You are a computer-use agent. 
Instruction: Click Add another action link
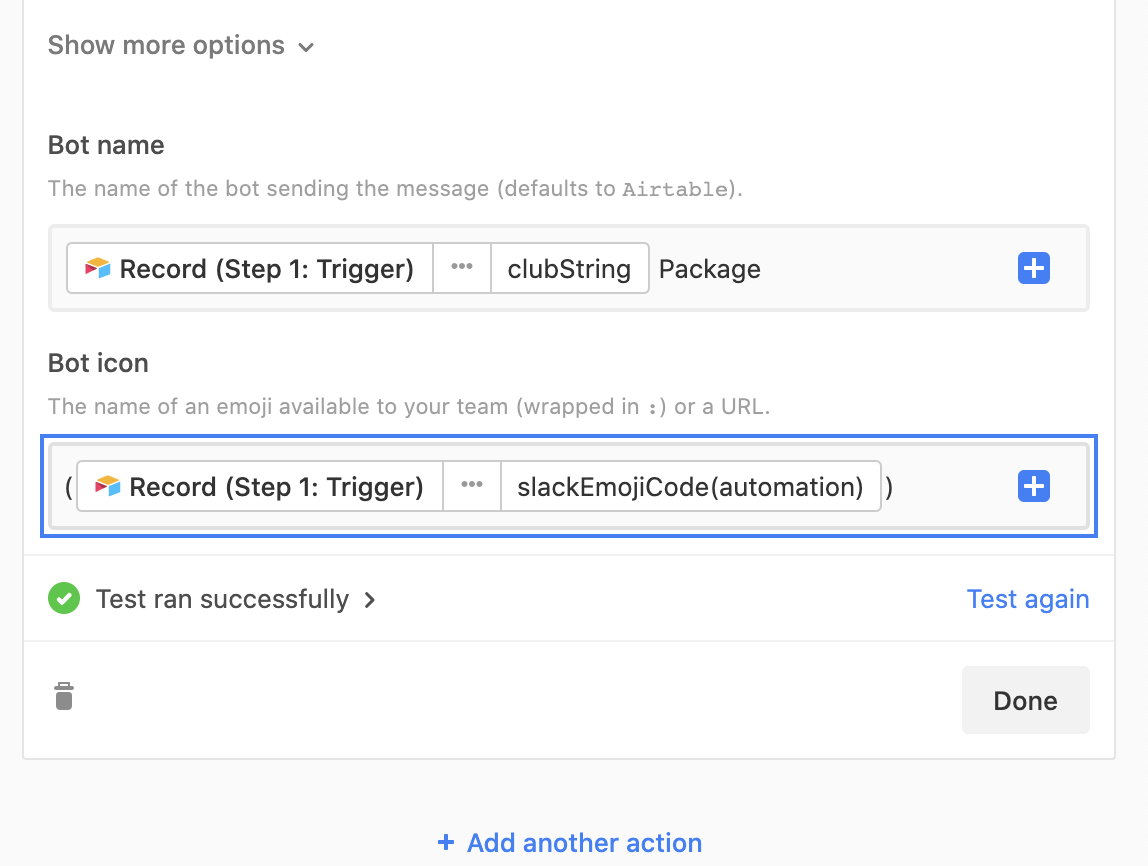pyautogui.click(x=584, y=843)
